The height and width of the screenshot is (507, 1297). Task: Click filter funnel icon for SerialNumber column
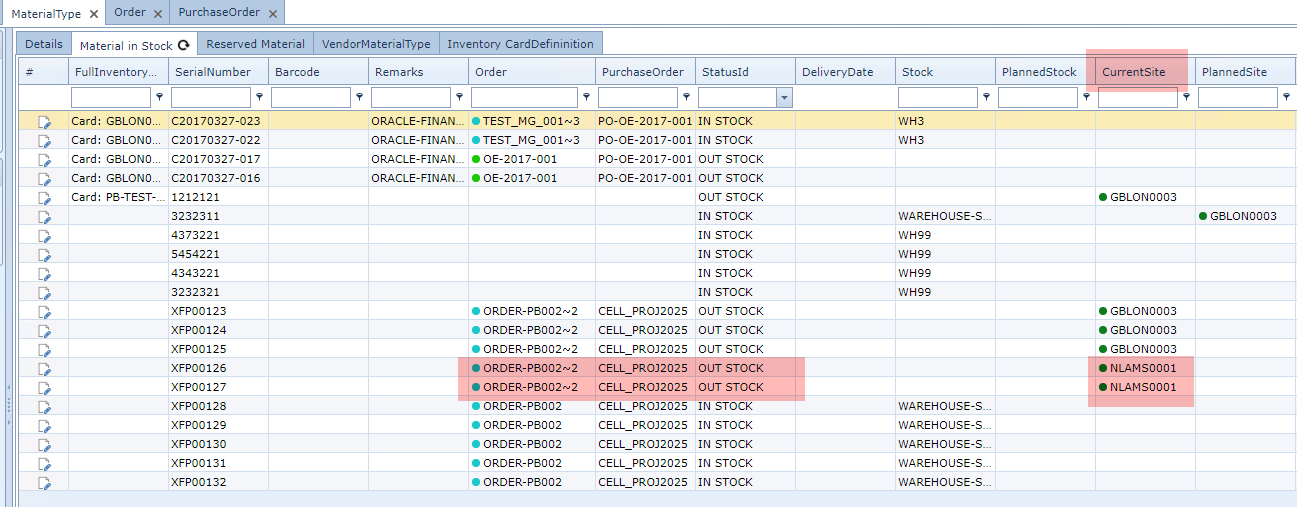[x=260, y=97]
